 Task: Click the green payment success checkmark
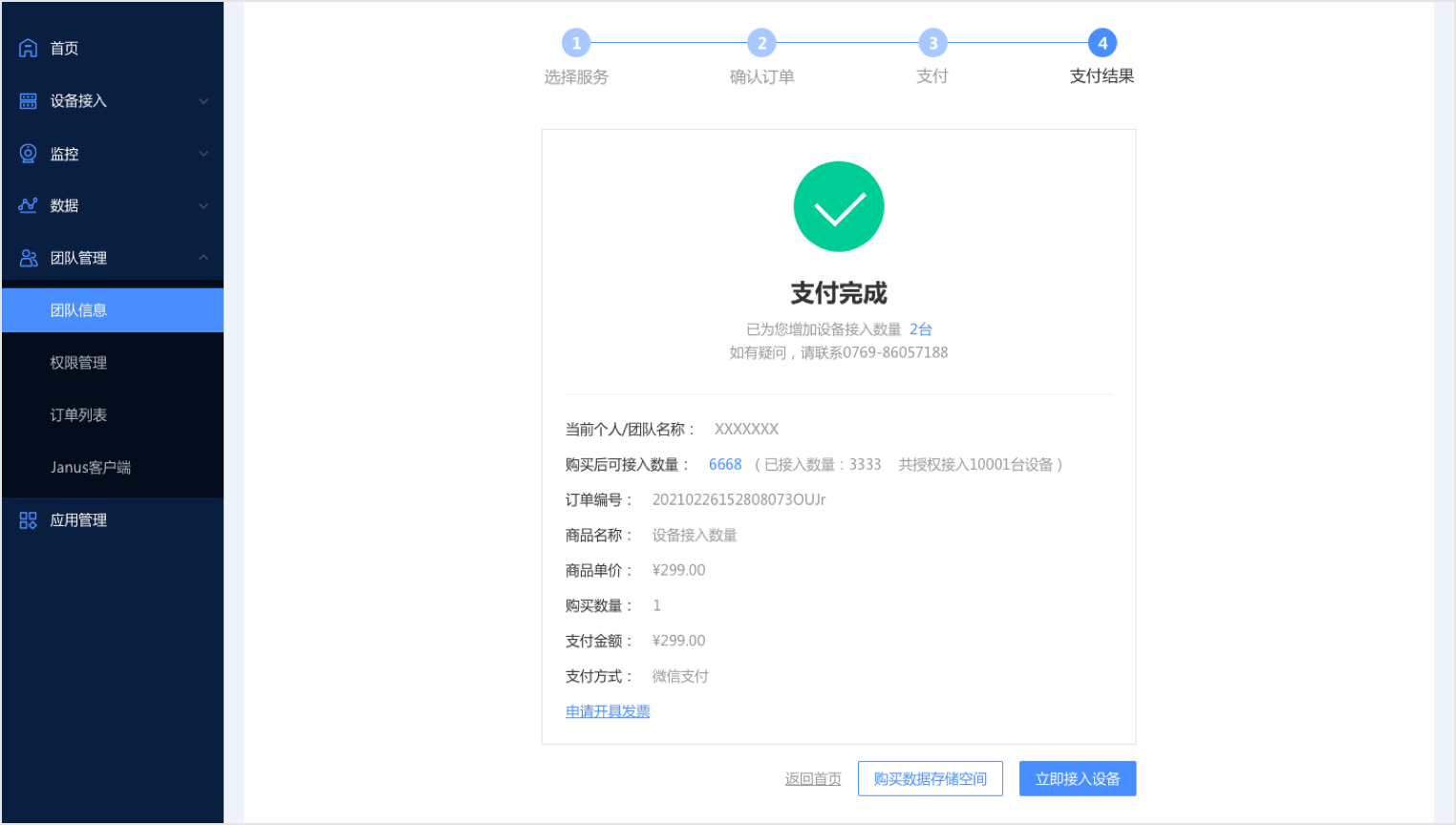pos(839,207)
